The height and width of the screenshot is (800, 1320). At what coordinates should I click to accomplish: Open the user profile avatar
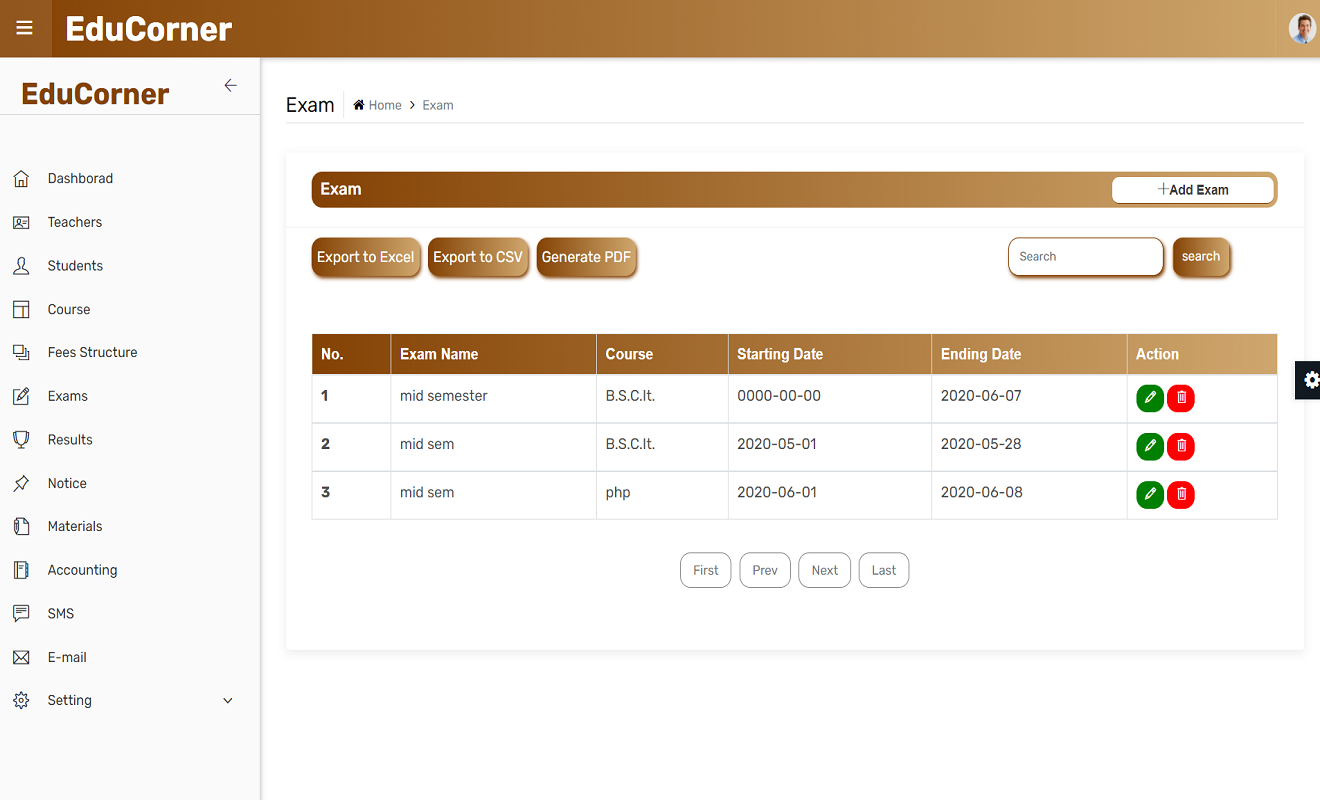(1302, 29)
